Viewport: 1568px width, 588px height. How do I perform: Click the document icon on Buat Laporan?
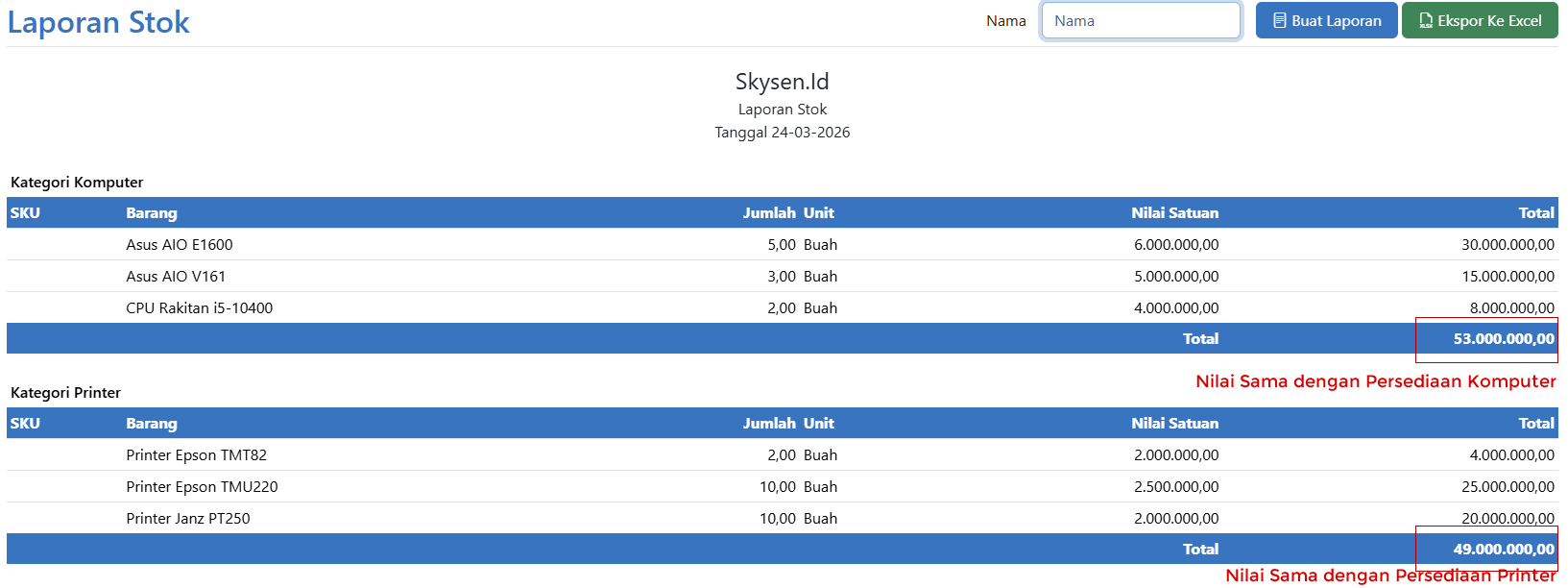pyautogui.click(x=1279, y=20)
